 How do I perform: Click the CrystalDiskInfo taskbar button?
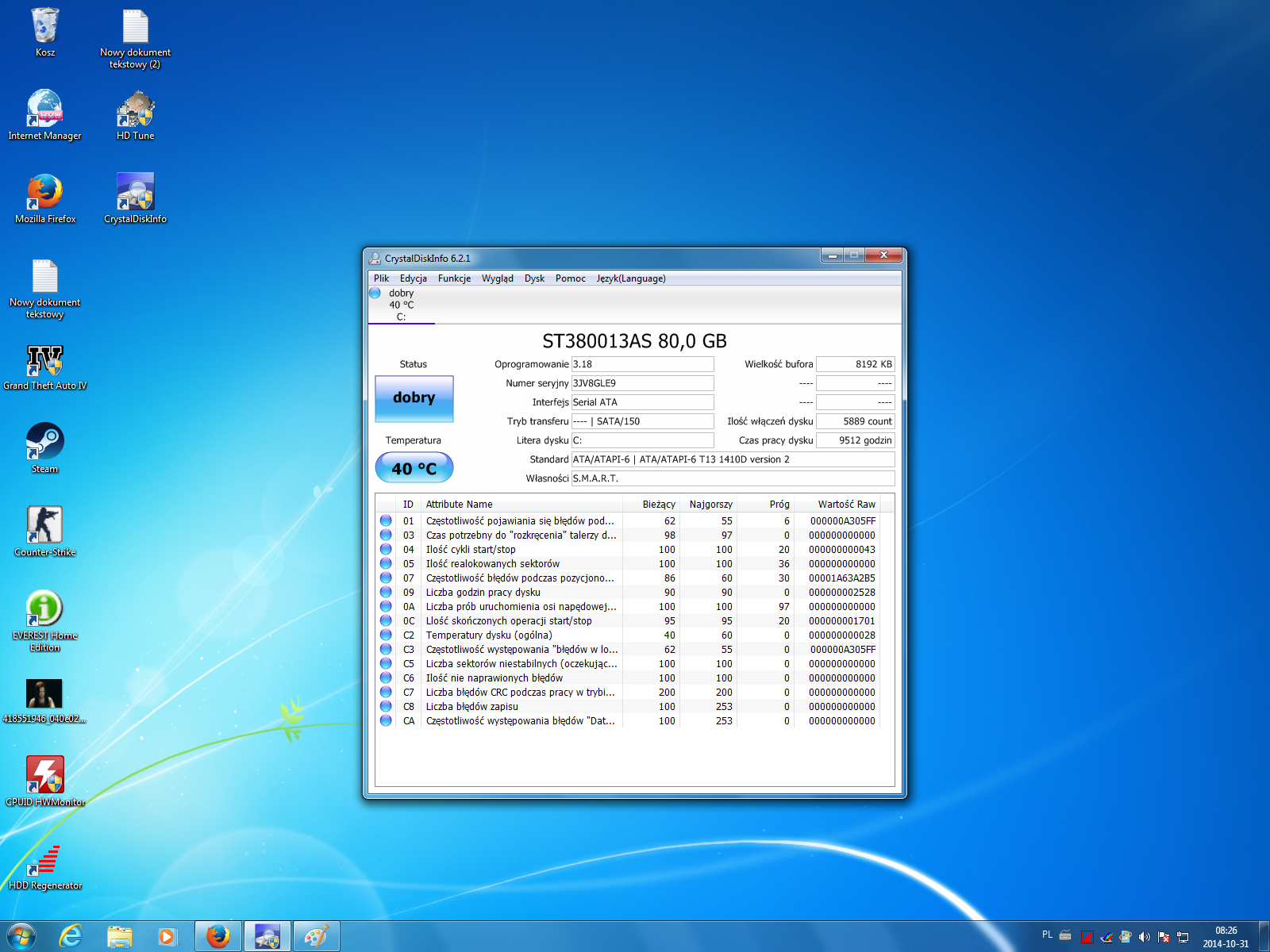tap(267, 937)
